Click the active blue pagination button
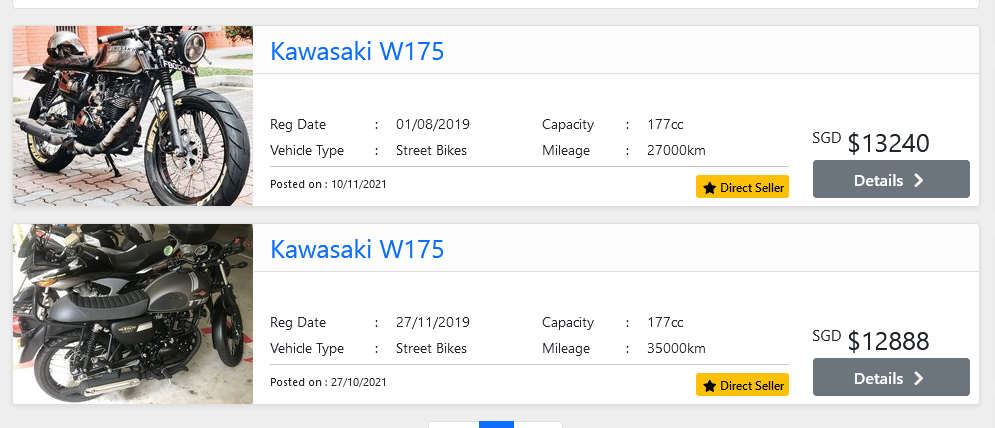 [x=496, y=424]
